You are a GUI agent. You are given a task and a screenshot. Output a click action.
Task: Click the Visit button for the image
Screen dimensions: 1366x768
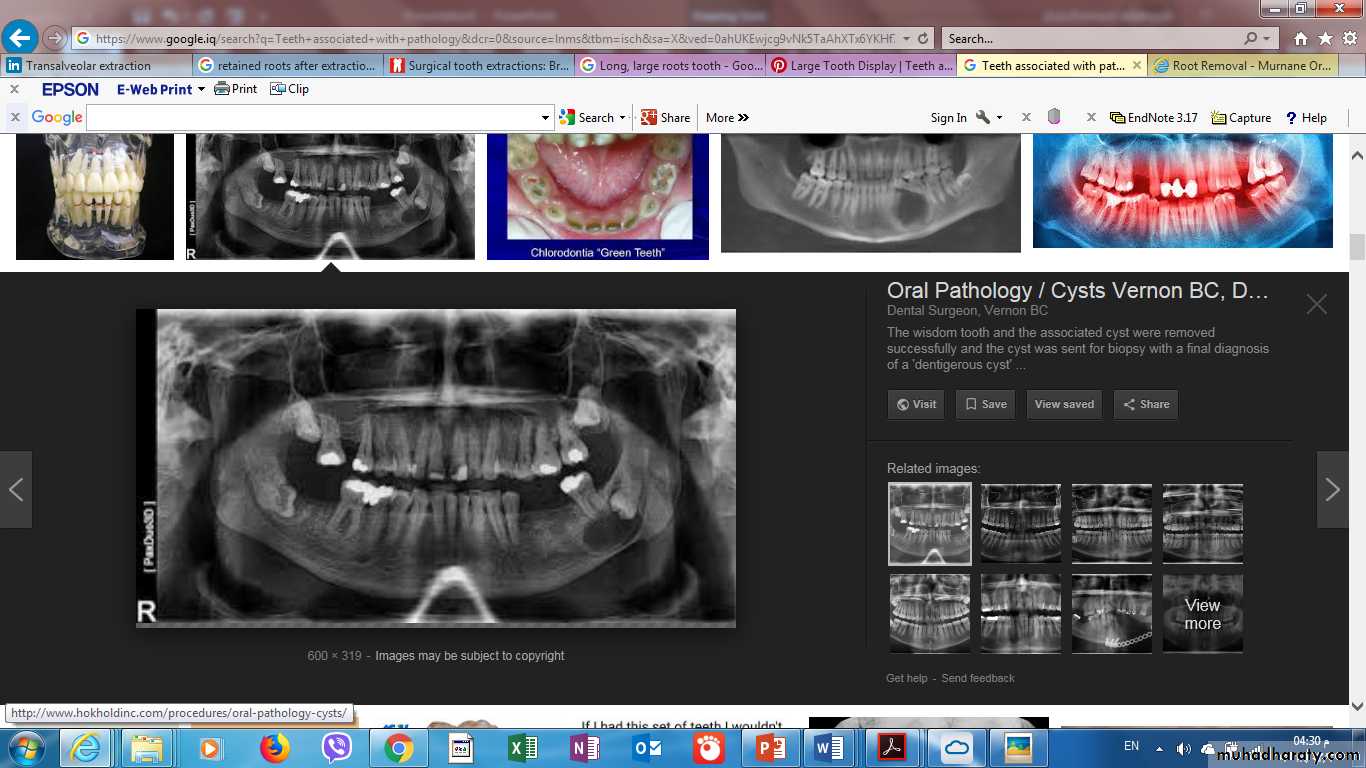click(916, 404)
